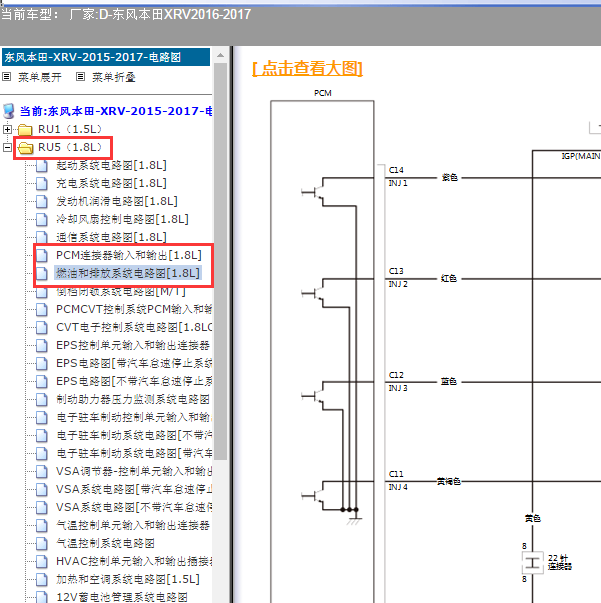This screenshot has height=603, width=601.
Task: Click document icon beside 充电系统电路图[1.8L]
Action: pyautogui.click(x=42, y=184)
